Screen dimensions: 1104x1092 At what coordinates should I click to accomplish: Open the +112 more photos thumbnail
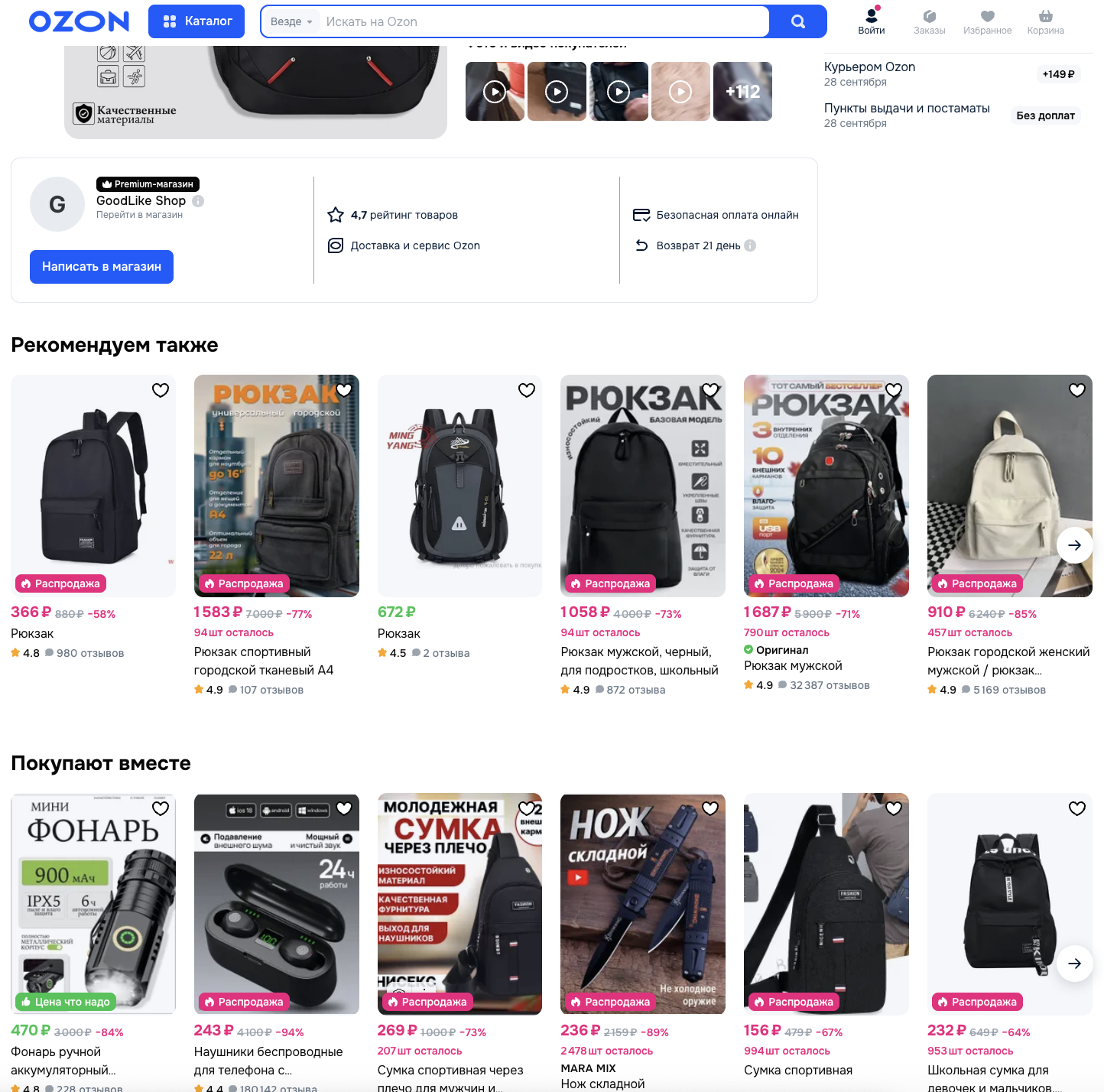(742, 92)
